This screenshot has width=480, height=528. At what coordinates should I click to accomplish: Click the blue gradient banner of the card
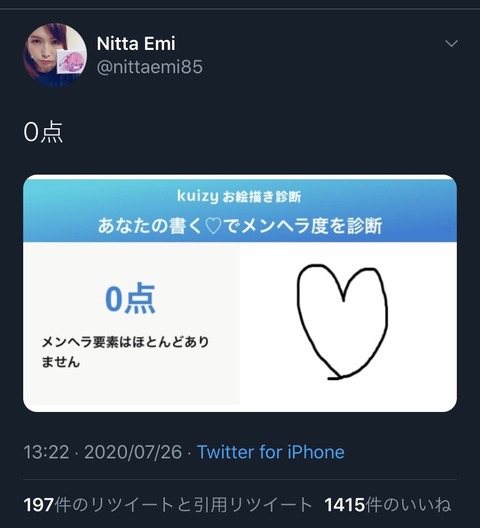(x=240, y=209)
